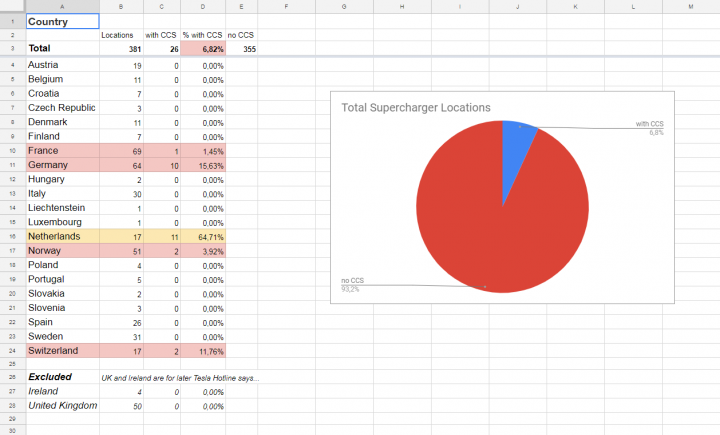Select the Germany cell
Viewport: 720px width, 435px height.
pos(62,164)
